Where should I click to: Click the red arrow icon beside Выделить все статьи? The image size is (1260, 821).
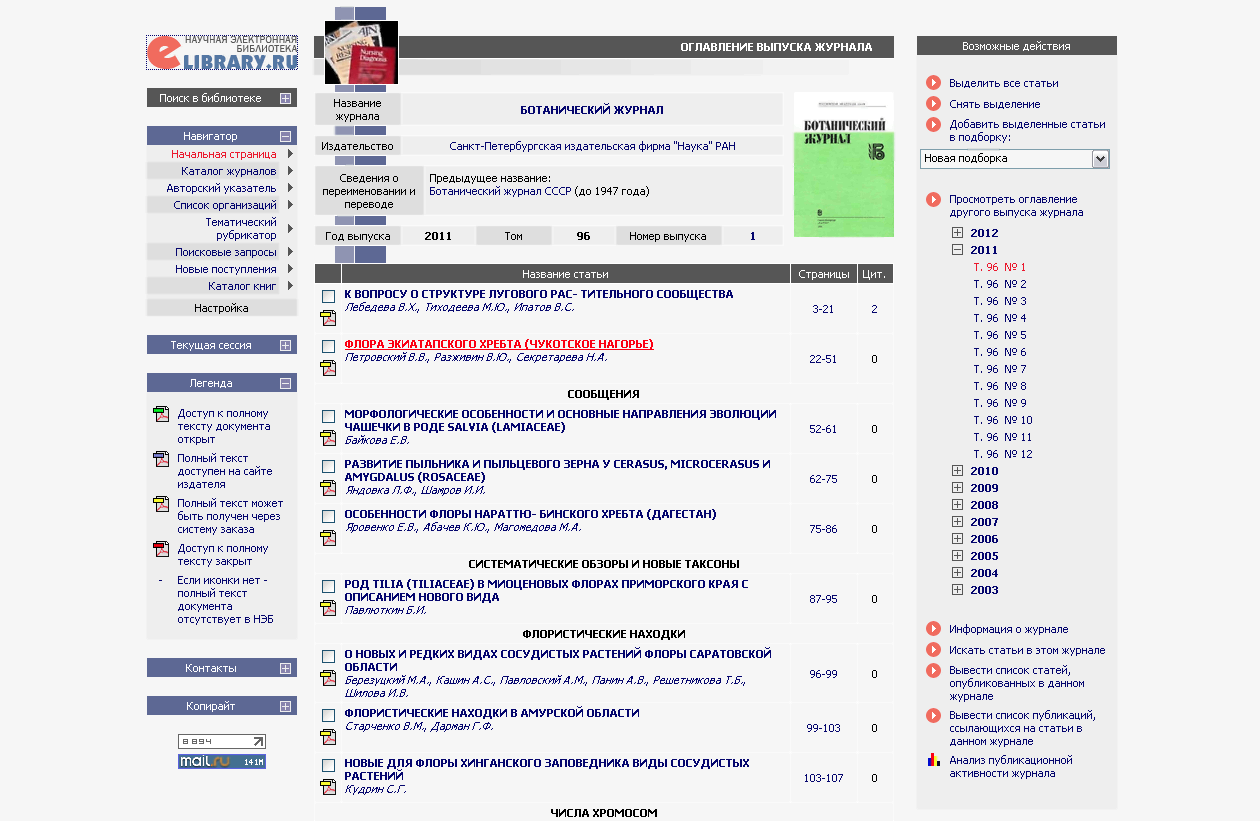pos(933,83)
